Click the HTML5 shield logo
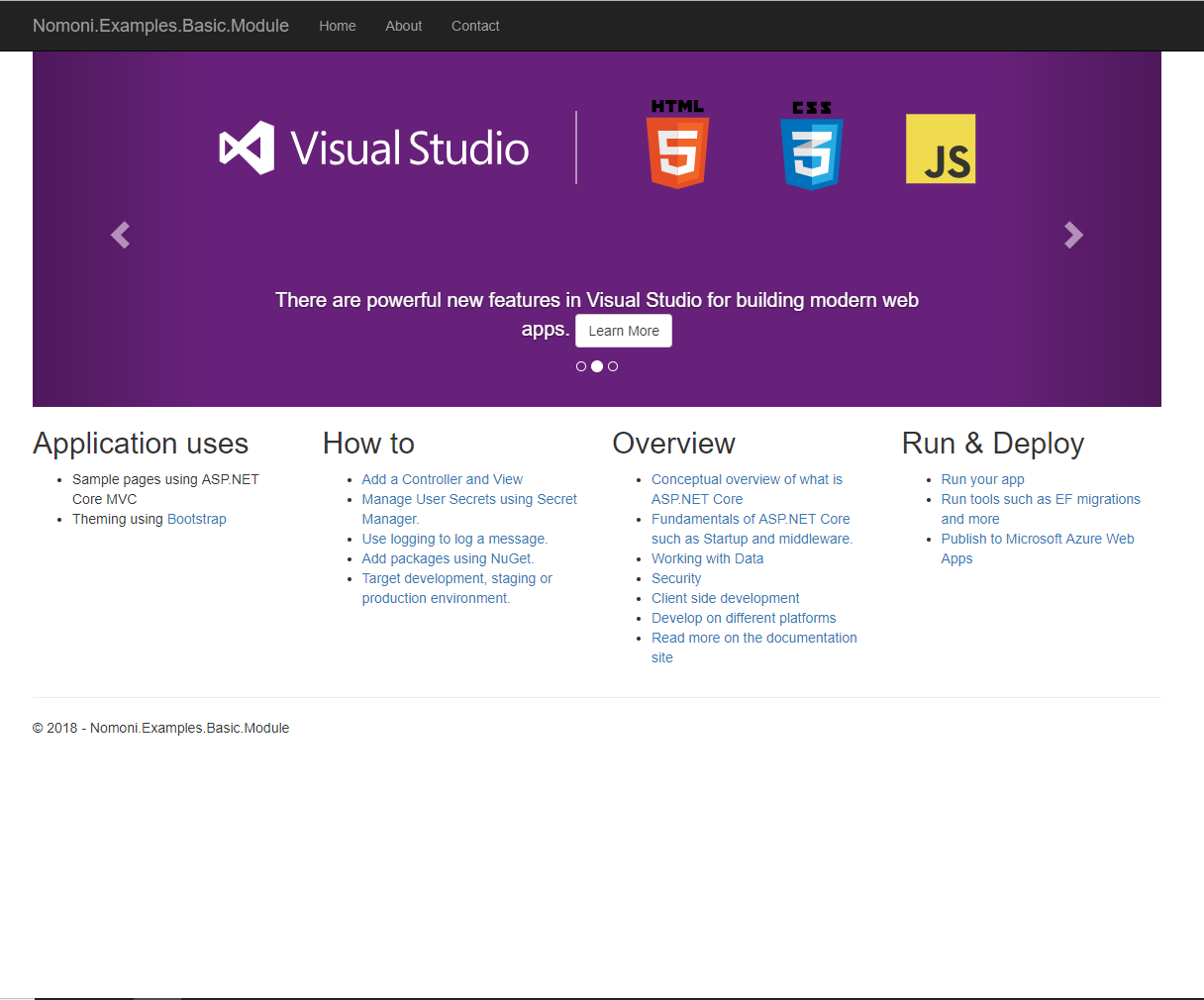This screenshot has height=1000, width=1204. coord(677,145)
